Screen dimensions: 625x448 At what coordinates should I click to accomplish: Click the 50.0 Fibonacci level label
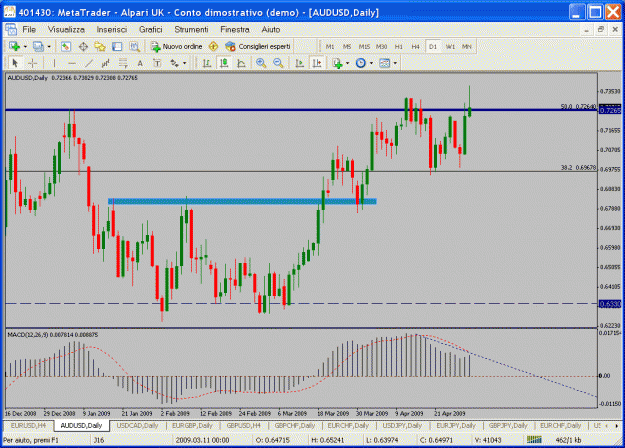(578, 106)
